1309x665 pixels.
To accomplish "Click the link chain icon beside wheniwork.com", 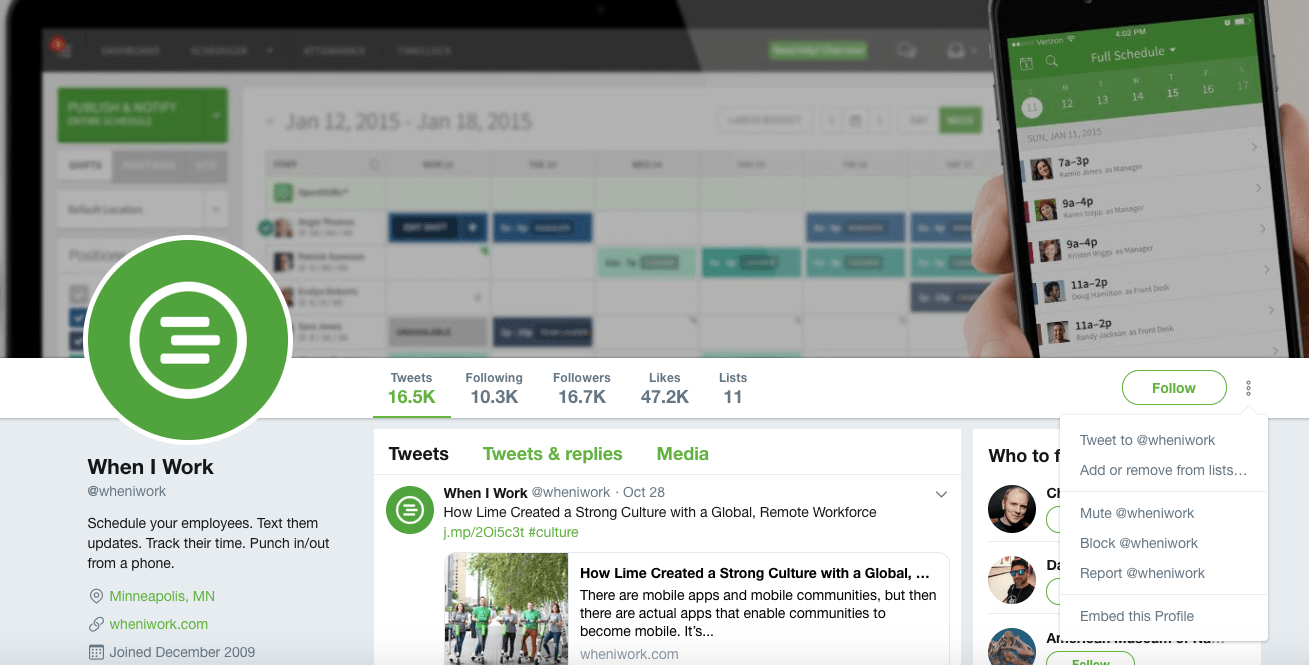I will tap(96, 624).
